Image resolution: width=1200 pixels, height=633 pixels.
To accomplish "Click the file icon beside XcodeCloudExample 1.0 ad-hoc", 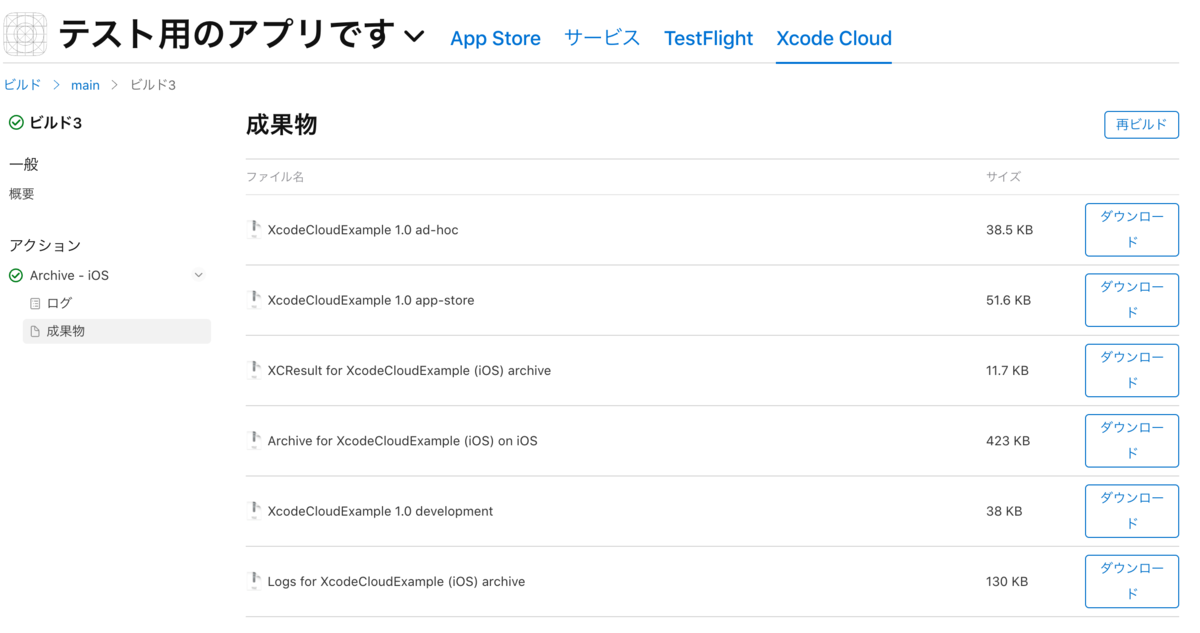I will pyautogui.click(x=254, y=229).
